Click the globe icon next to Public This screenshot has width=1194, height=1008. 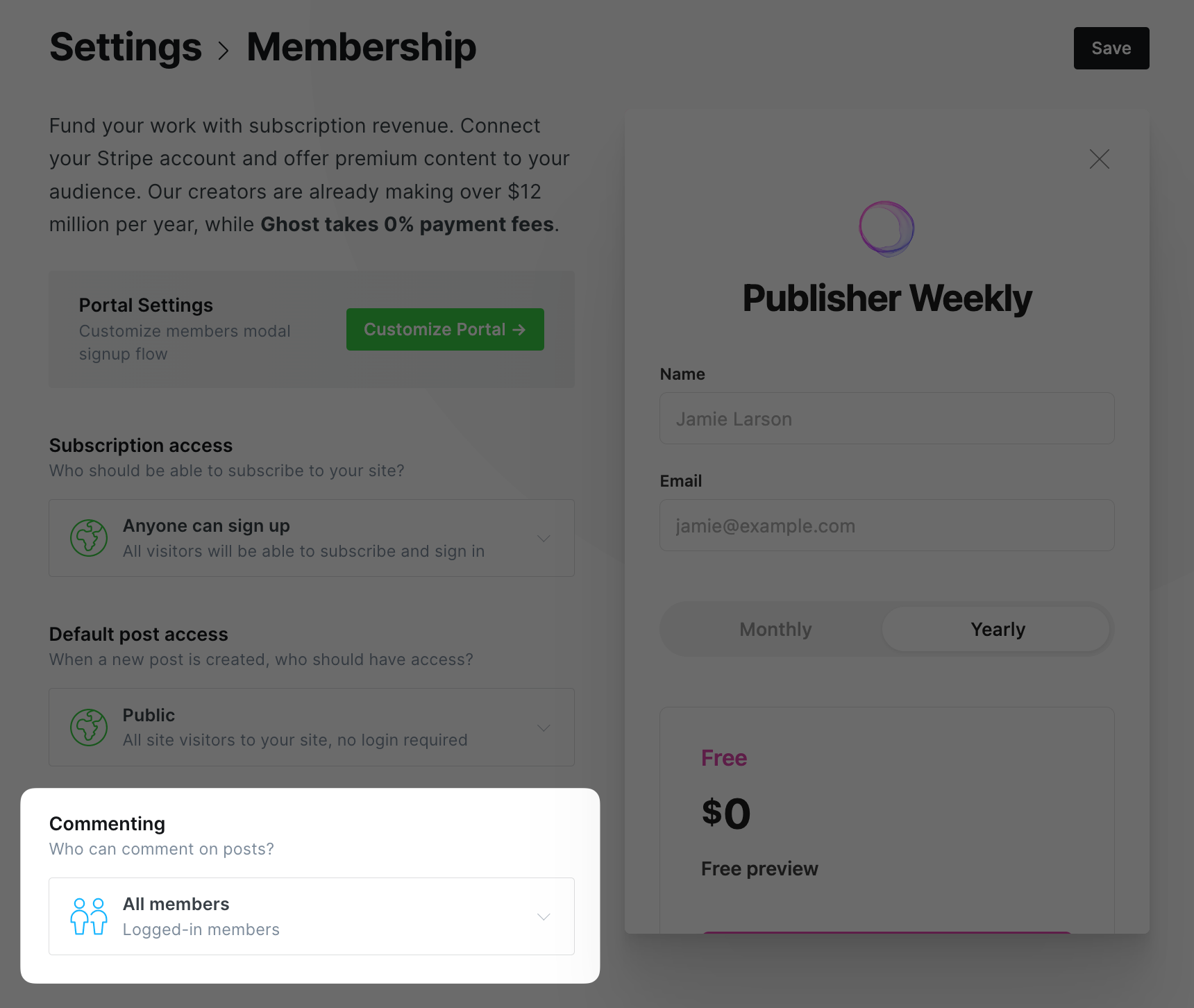point(89,727)
